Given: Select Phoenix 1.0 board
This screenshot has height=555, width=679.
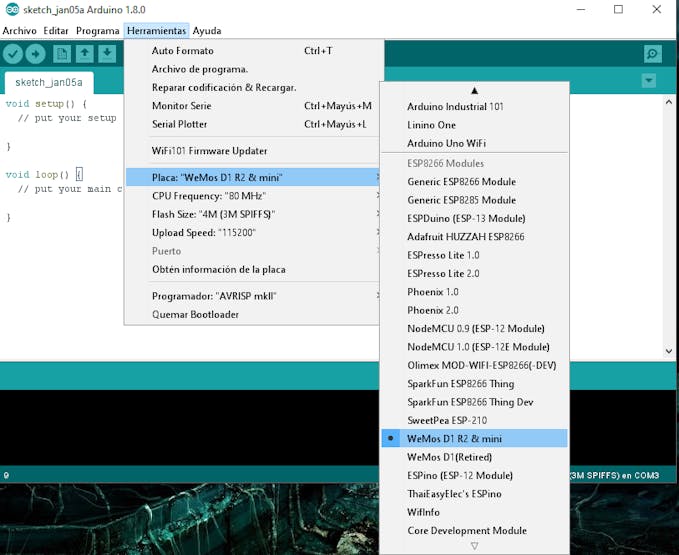Looking at the screenshot, I should 474,292.
